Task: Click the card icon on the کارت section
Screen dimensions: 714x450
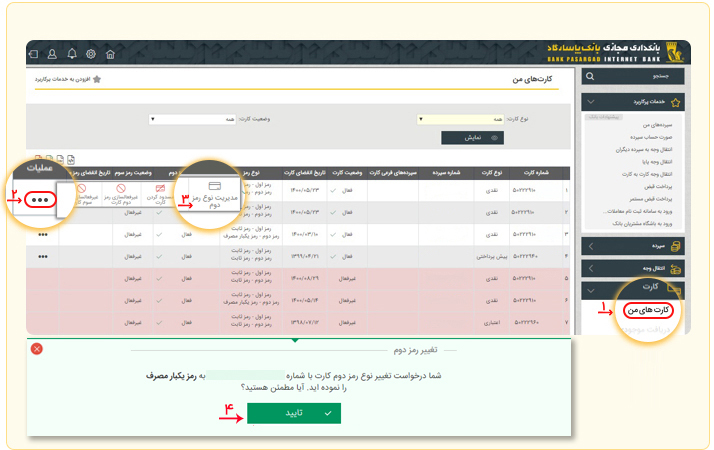Action: 674,288
